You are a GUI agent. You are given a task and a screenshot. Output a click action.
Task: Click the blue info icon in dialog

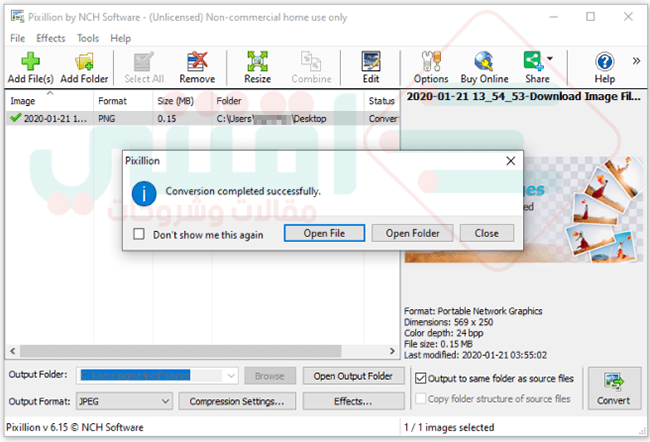(144, 193)
